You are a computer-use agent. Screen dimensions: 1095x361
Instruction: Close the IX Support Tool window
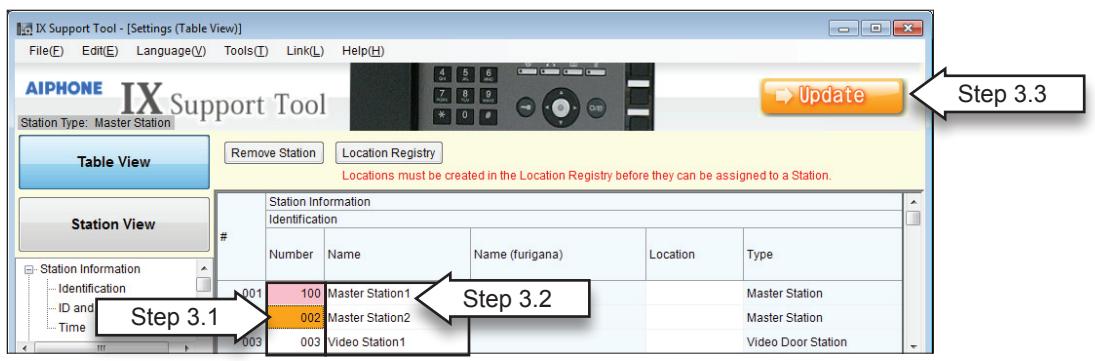pos(907,29)
